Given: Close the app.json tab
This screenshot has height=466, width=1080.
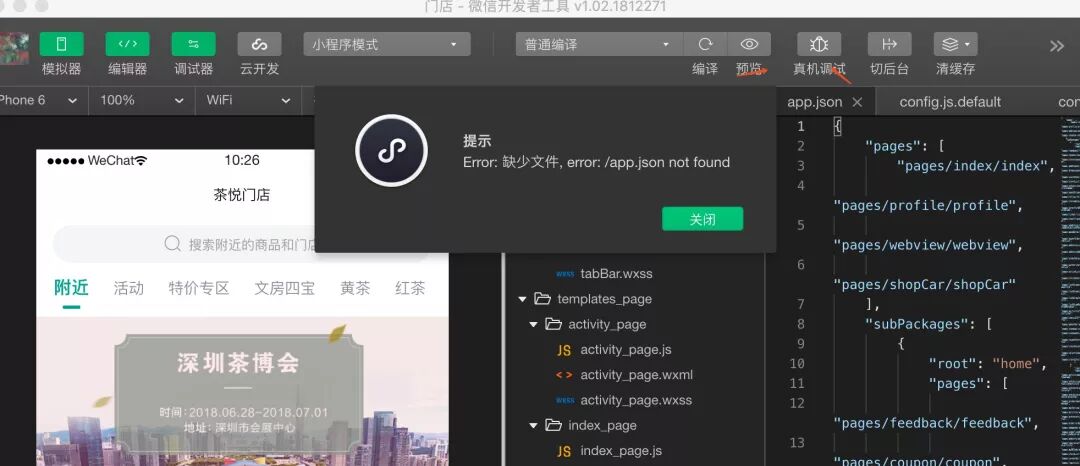Looking at the screenshot, I should (x=857, y=102).
